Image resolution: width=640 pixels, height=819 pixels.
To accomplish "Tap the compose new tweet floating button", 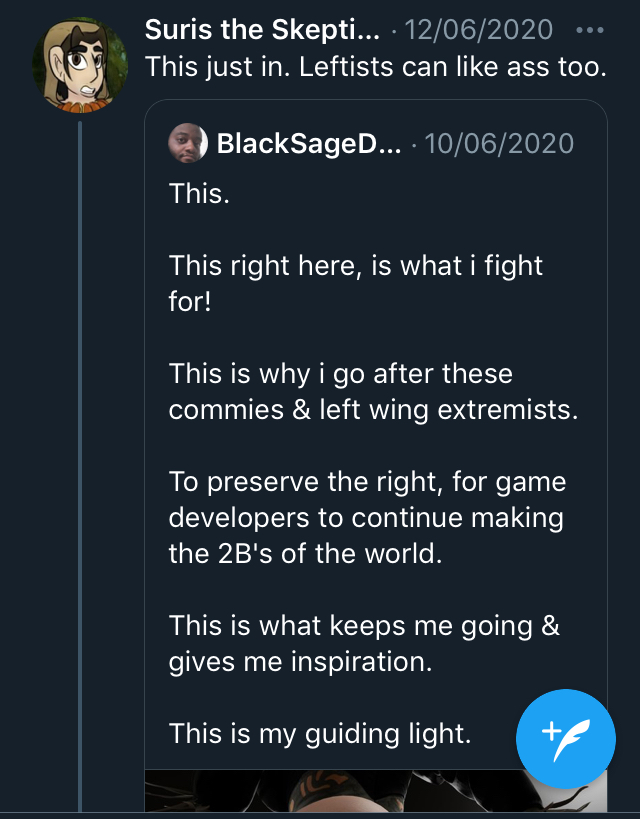I will (x=566, y=739).
